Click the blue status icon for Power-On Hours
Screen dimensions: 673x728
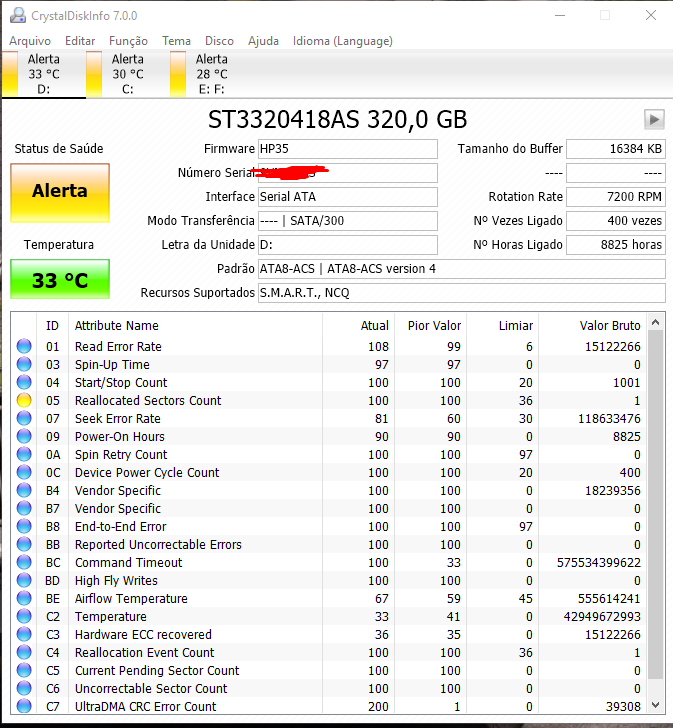tap(24, 436)
